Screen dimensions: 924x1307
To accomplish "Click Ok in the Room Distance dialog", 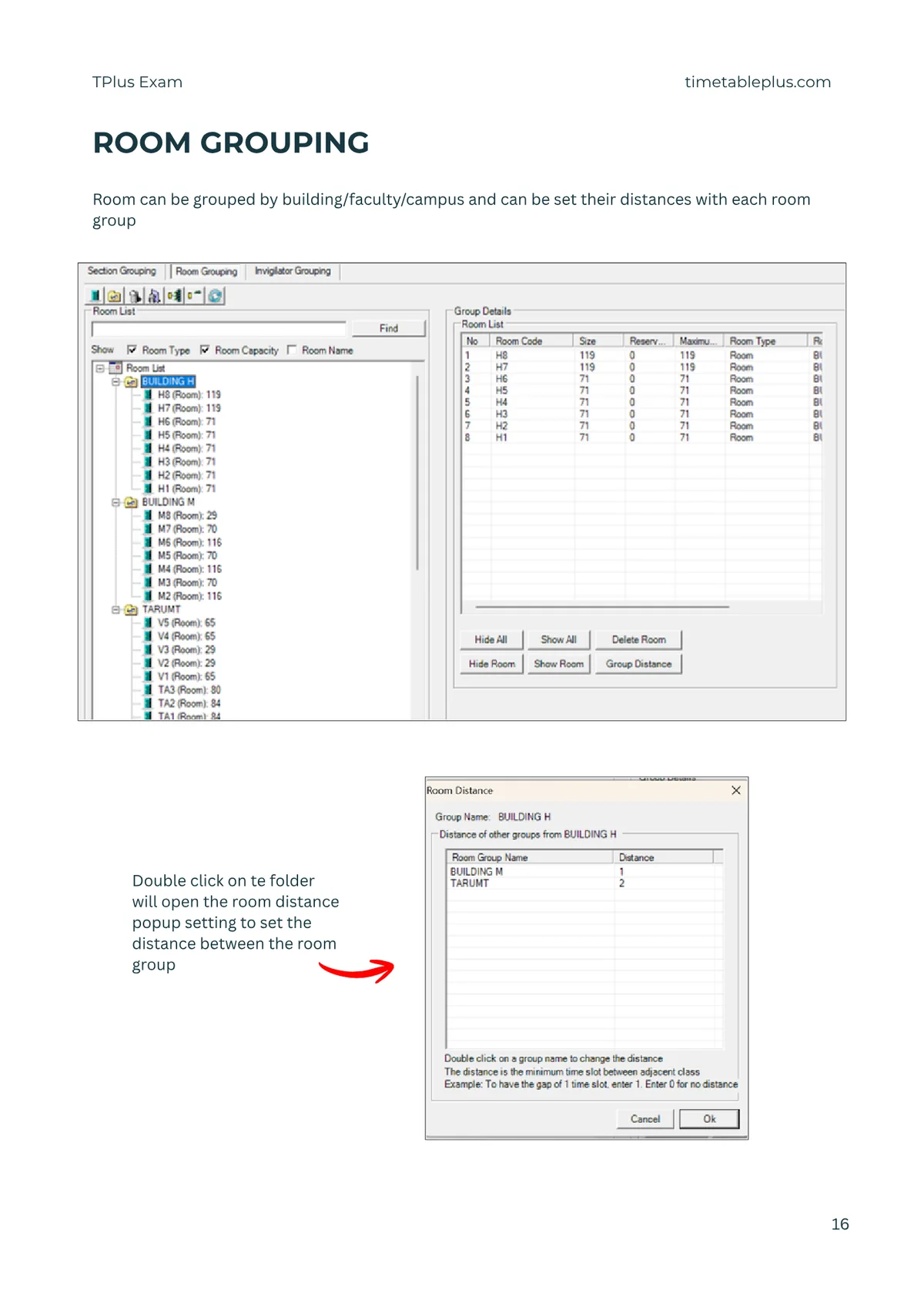I will click(x=709, y=1119).
